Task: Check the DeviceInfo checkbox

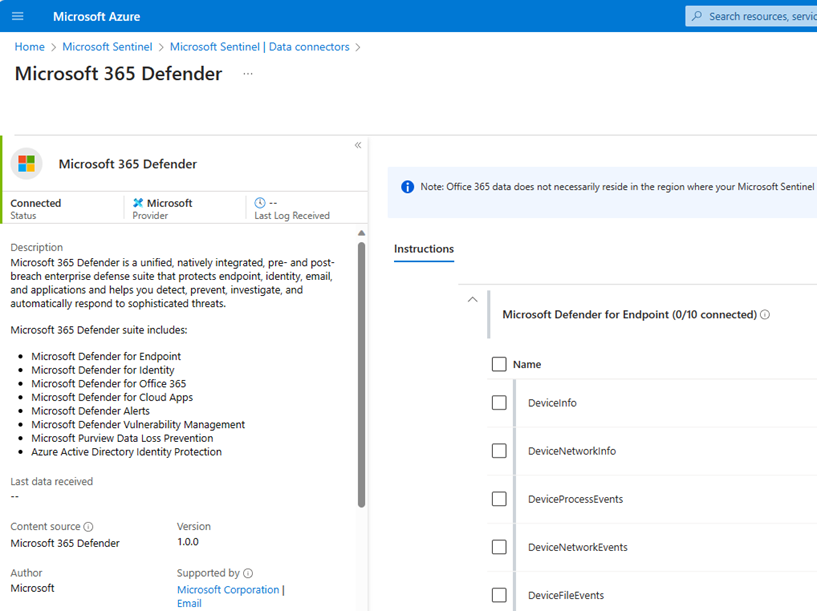Action: point(499,403)
